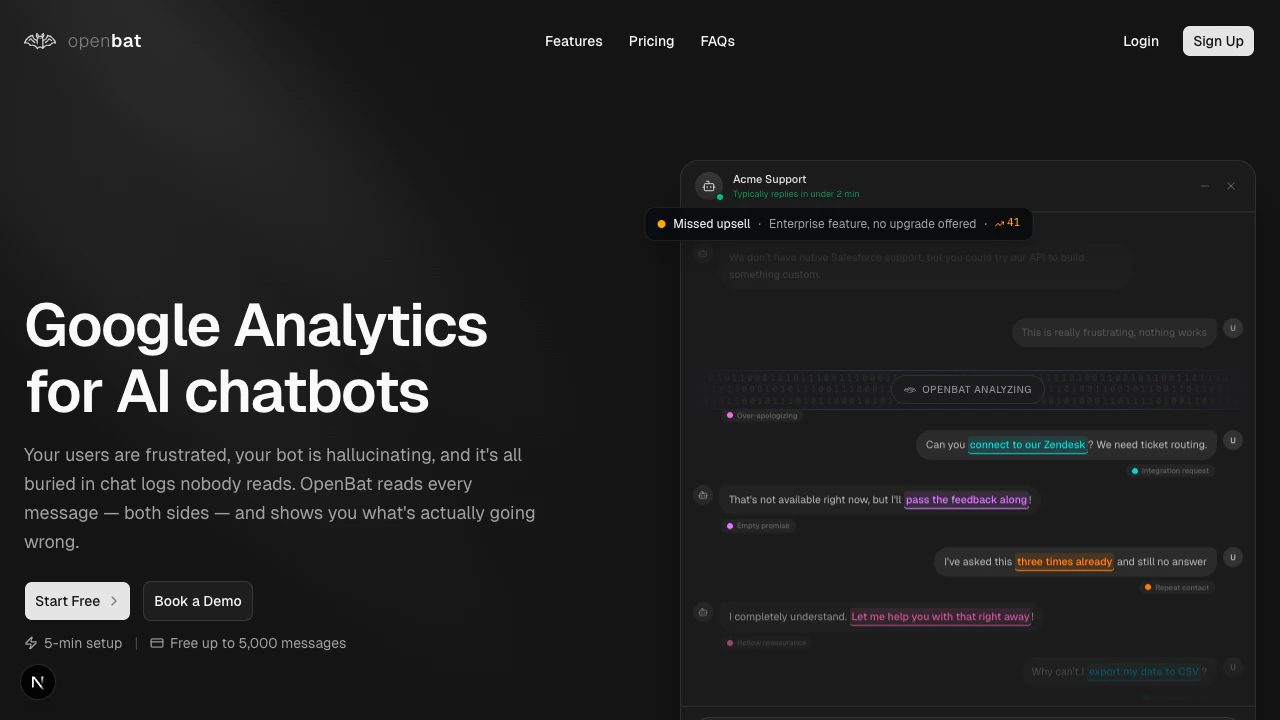The image size is (1280, 720).
Task: Collapse the Acme Support chat with the minimize control
Action: pos(1205,186)
